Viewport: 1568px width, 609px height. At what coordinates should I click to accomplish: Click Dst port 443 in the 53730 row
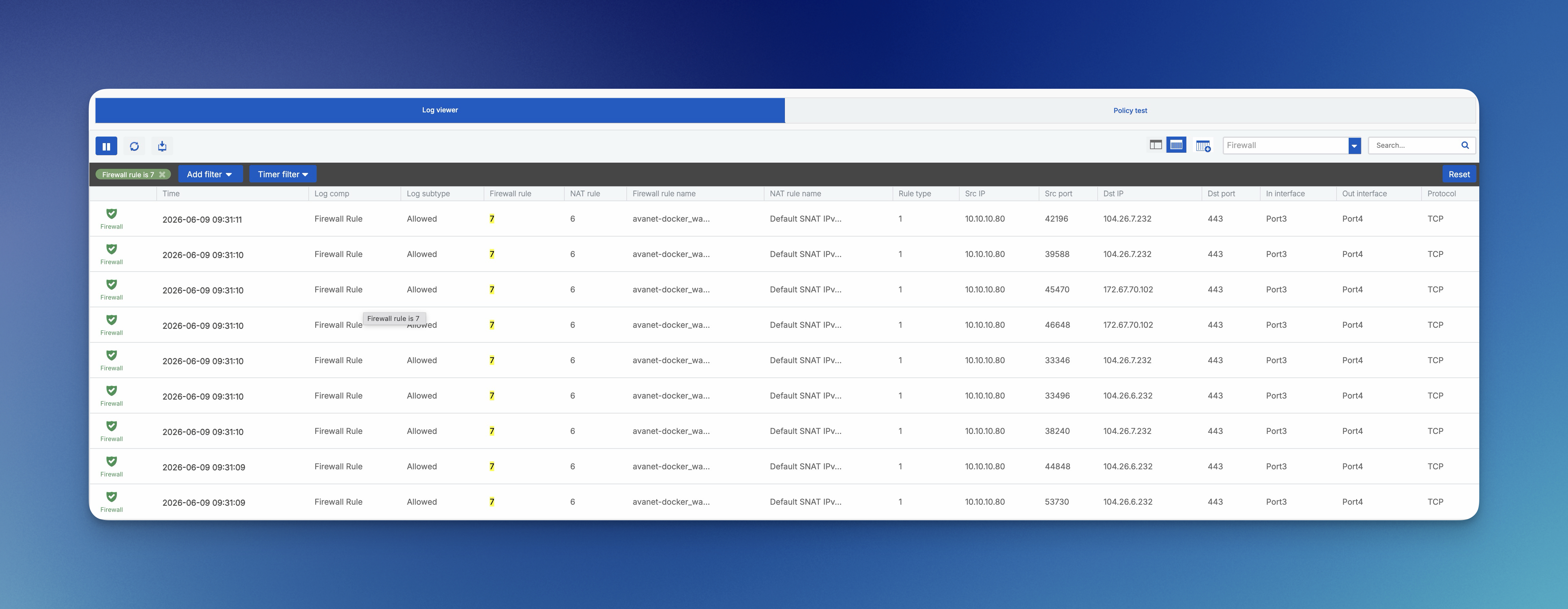(x=1215, y=501)
